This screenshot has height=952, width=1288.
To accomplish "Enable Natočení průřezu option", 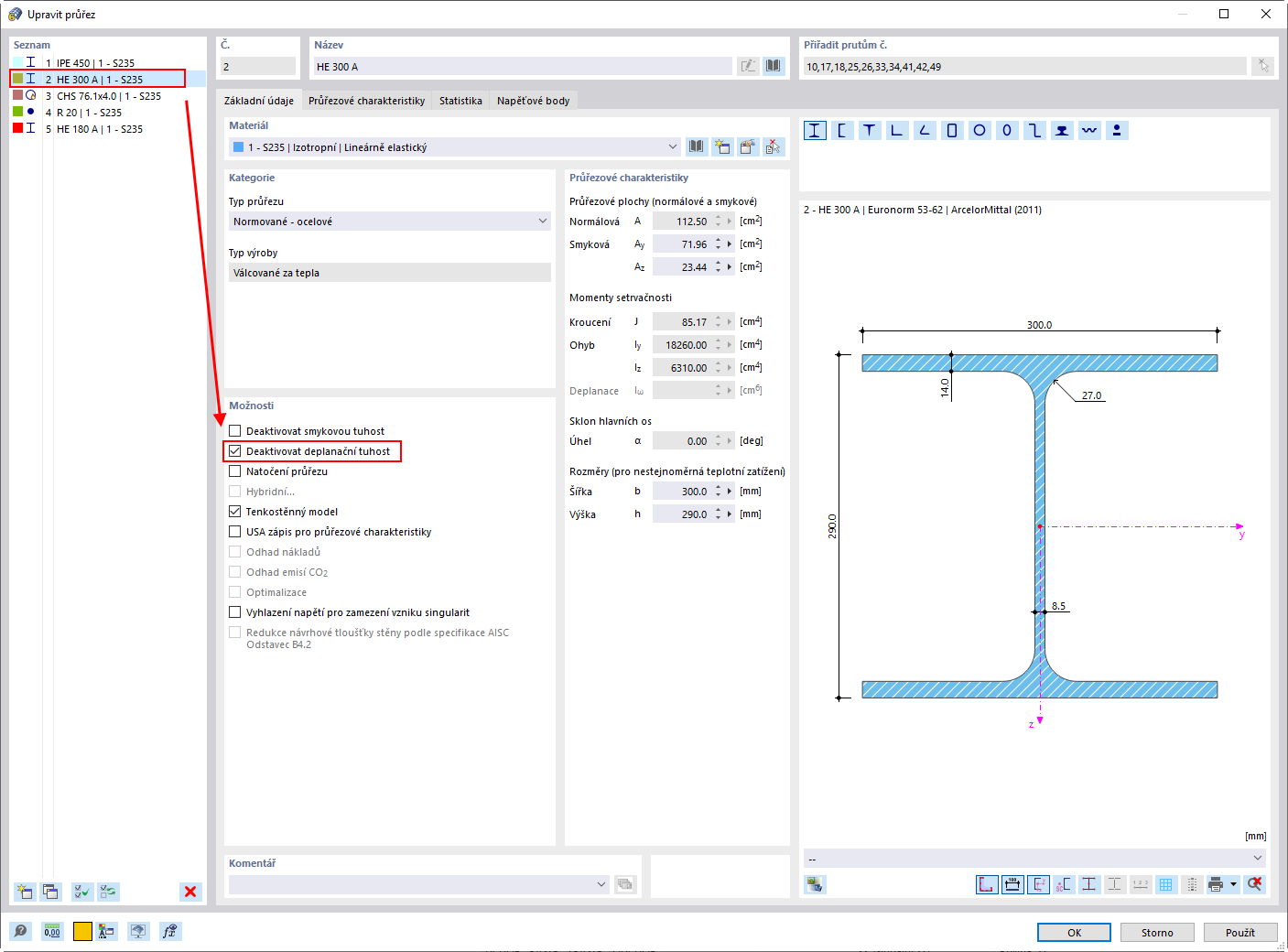I will coord(235,471).
